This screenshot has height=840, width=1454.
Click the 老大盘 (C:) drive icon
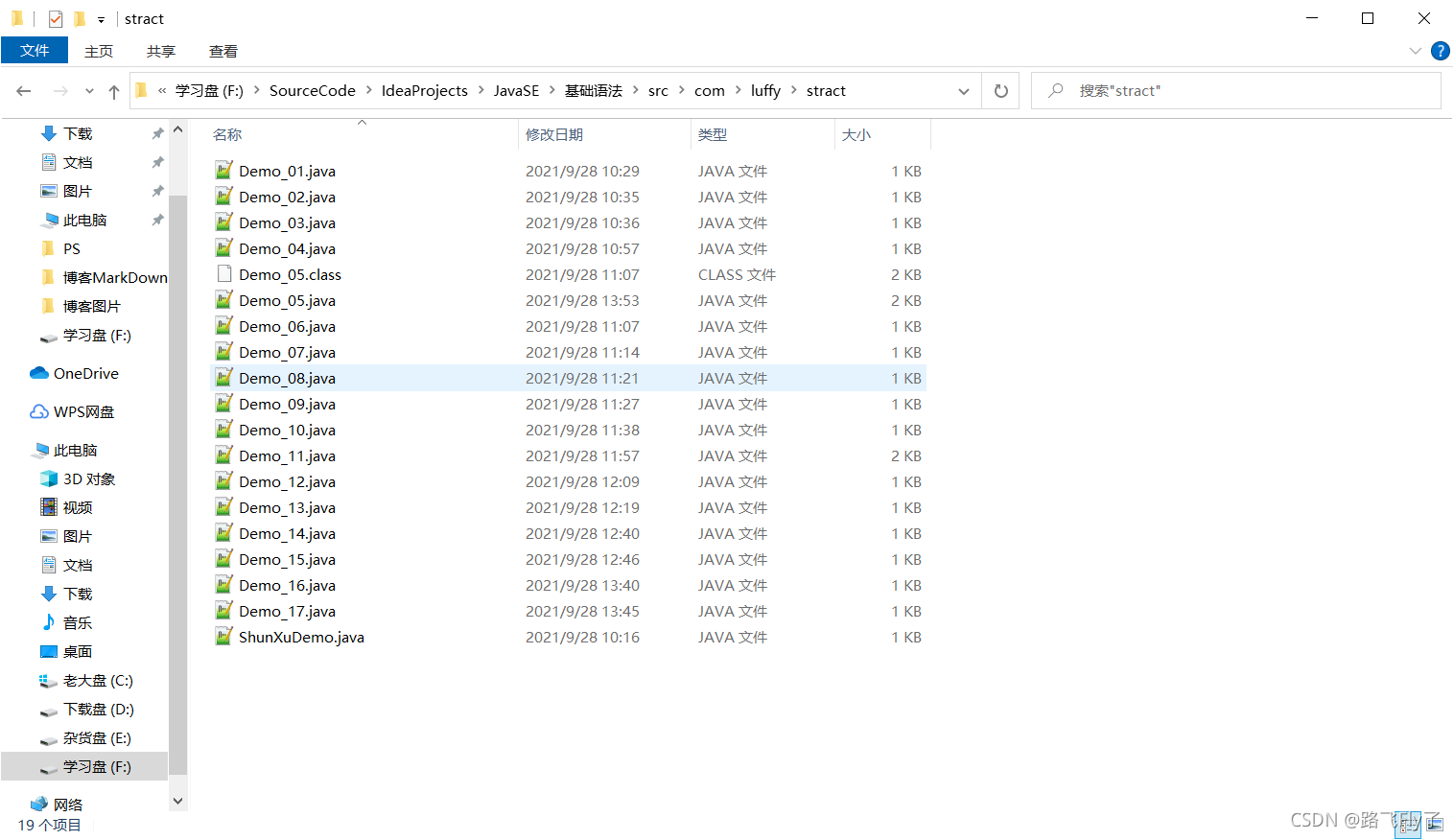[49, 680]
